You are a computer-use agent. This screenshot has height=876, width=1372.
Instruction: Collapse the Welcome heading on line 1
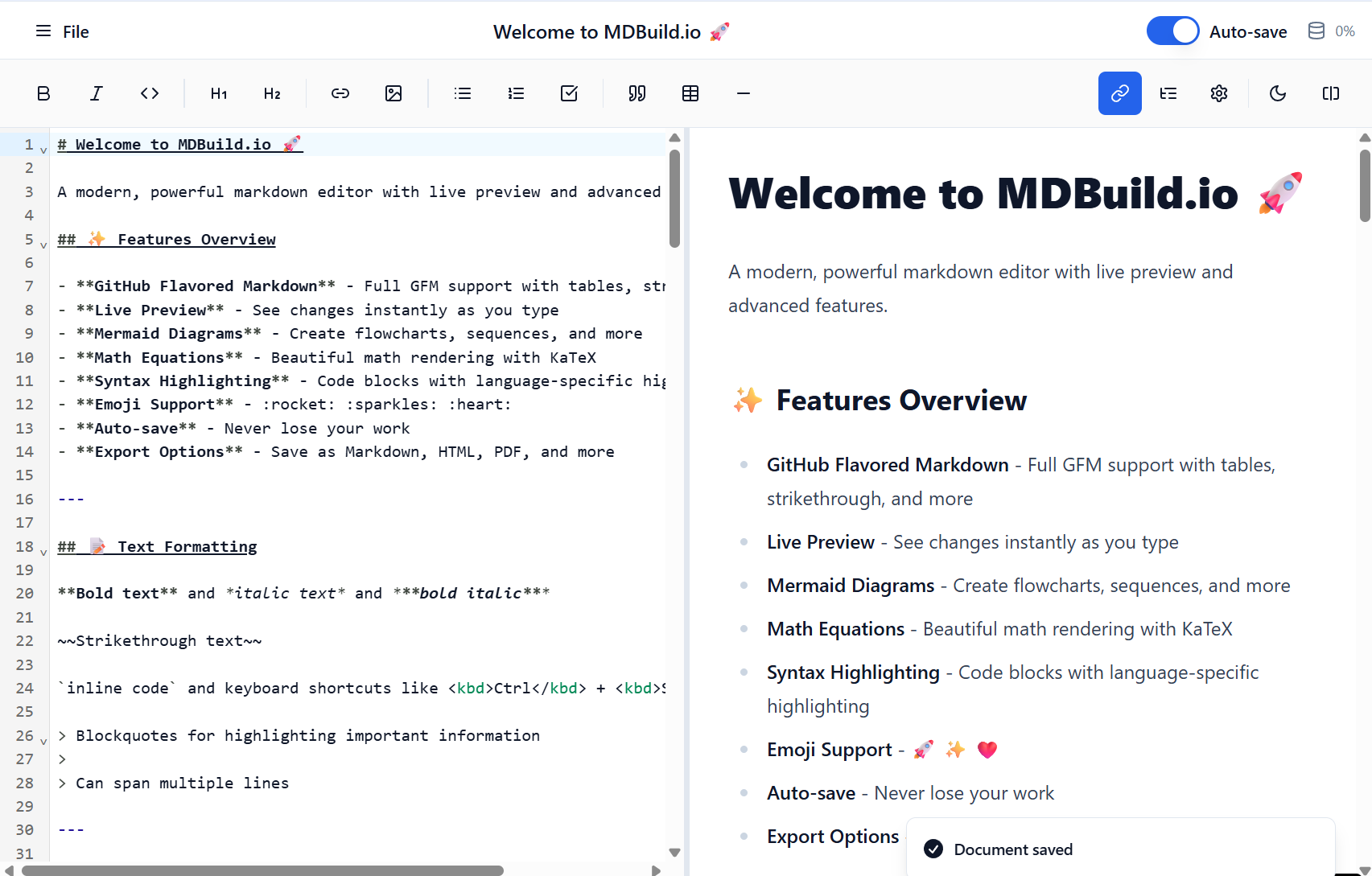pyautogui.click(x=42, y=149)
